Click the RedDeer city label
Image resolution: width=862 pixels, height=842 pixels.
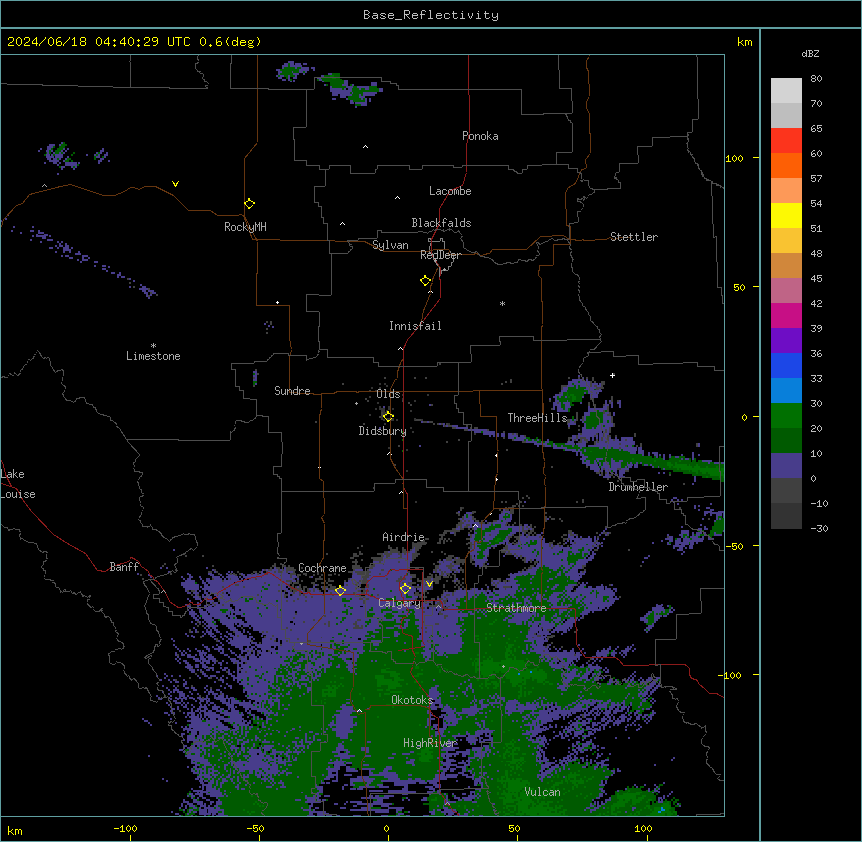coord(440,255)
